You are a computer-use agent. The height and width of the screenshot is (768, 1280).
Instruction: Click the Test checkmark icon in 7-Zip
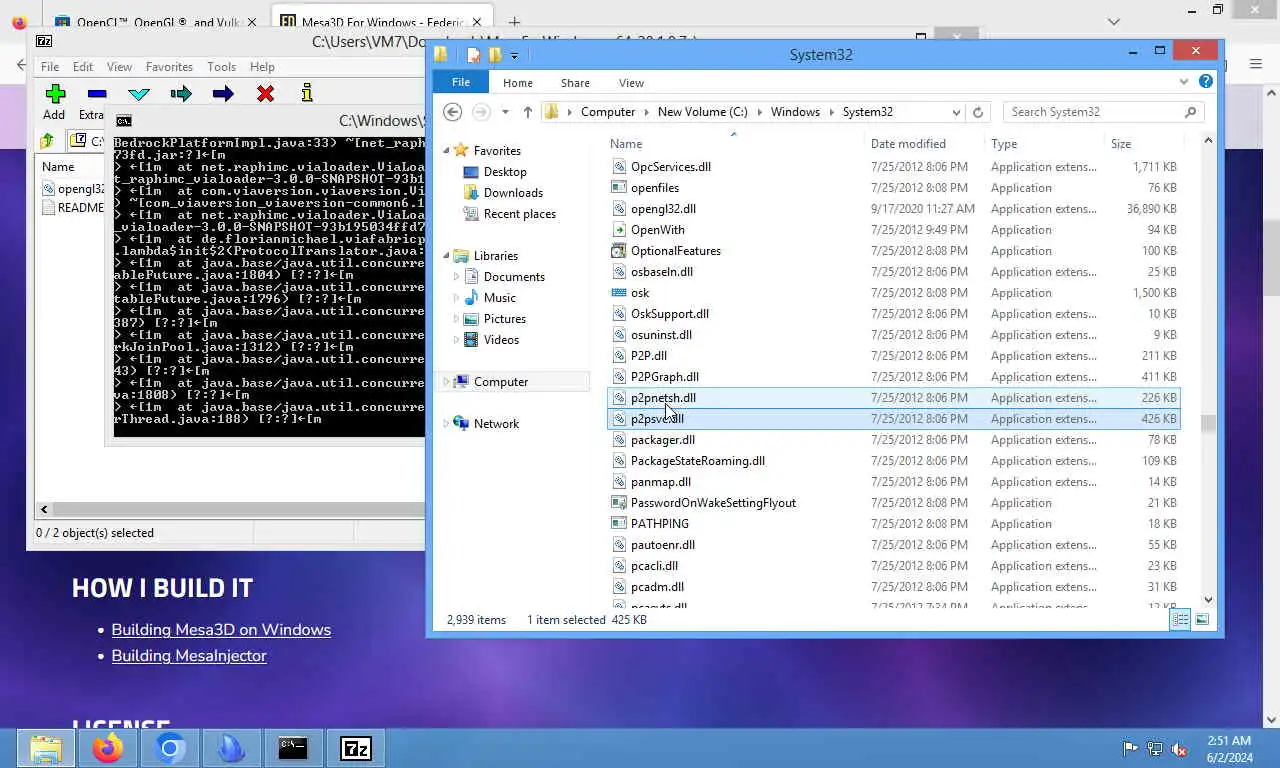point(139,94)
